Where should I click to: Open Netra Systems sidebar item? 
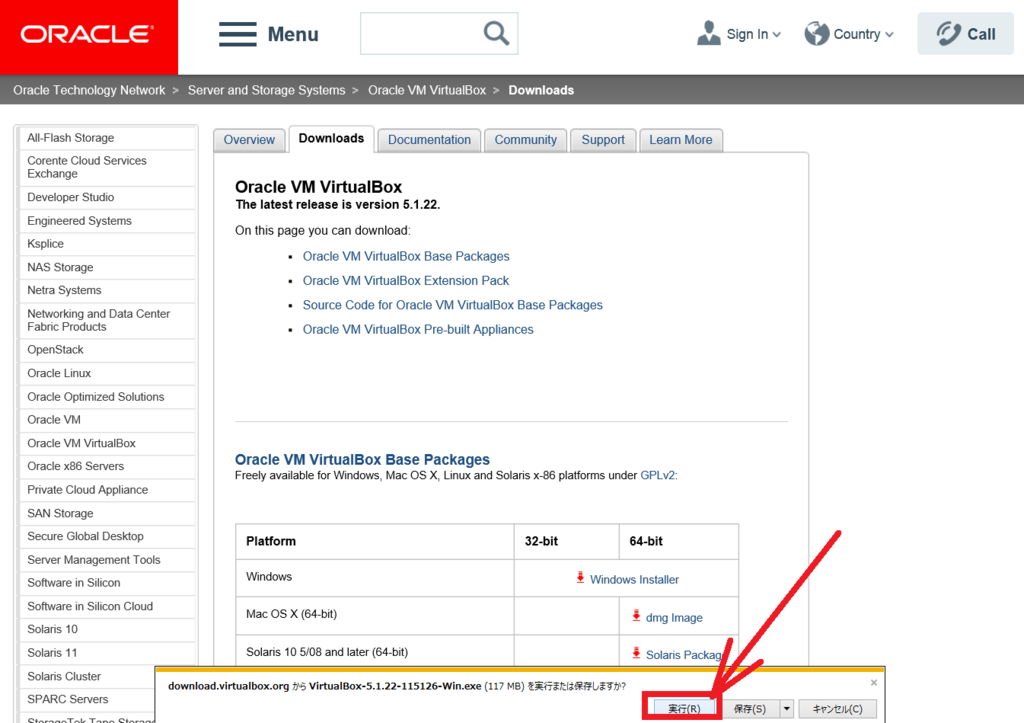(x=64, y=290)
